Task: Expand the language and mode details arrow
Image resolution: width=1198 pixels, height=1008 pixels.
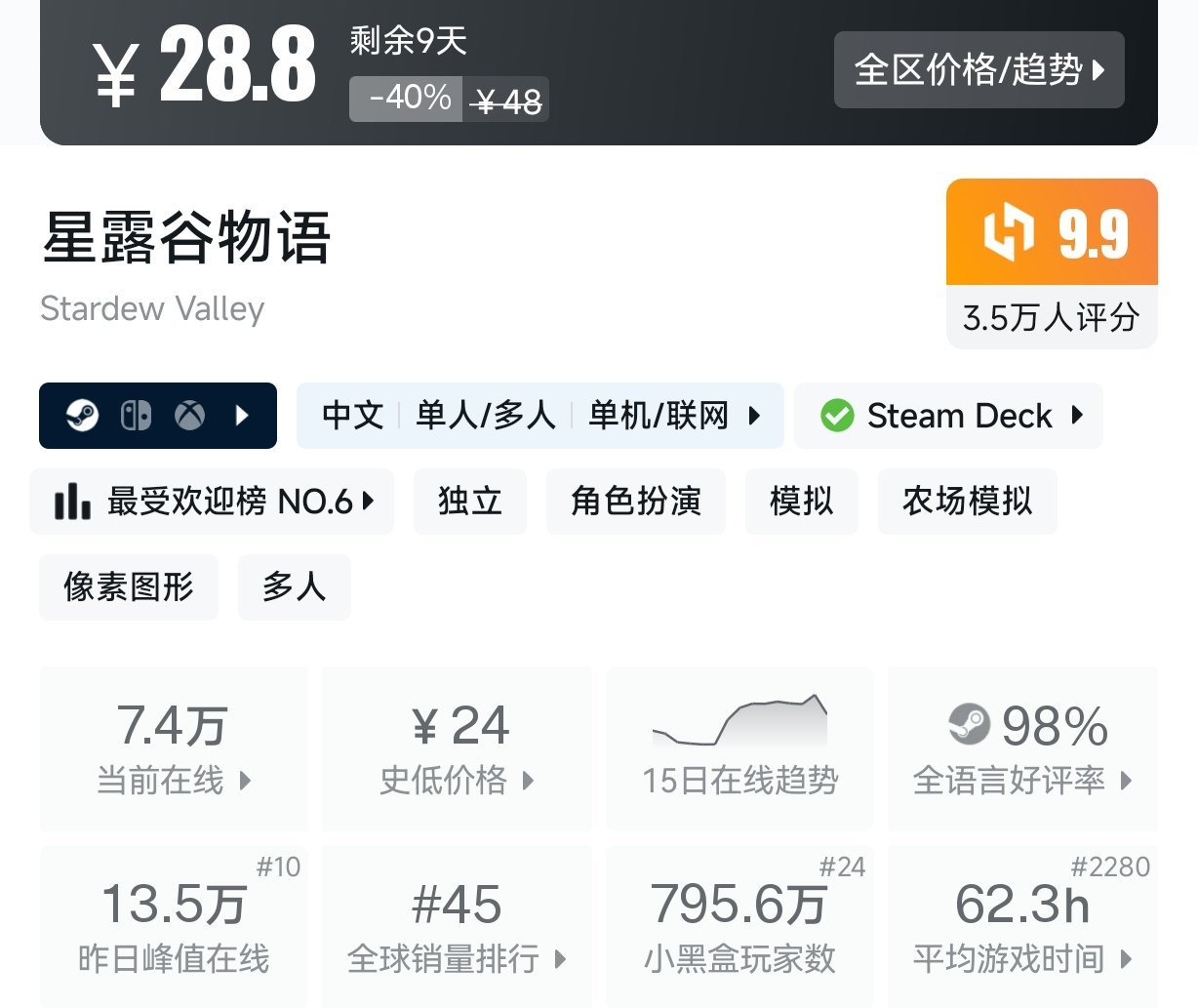Action: (754, 416)
